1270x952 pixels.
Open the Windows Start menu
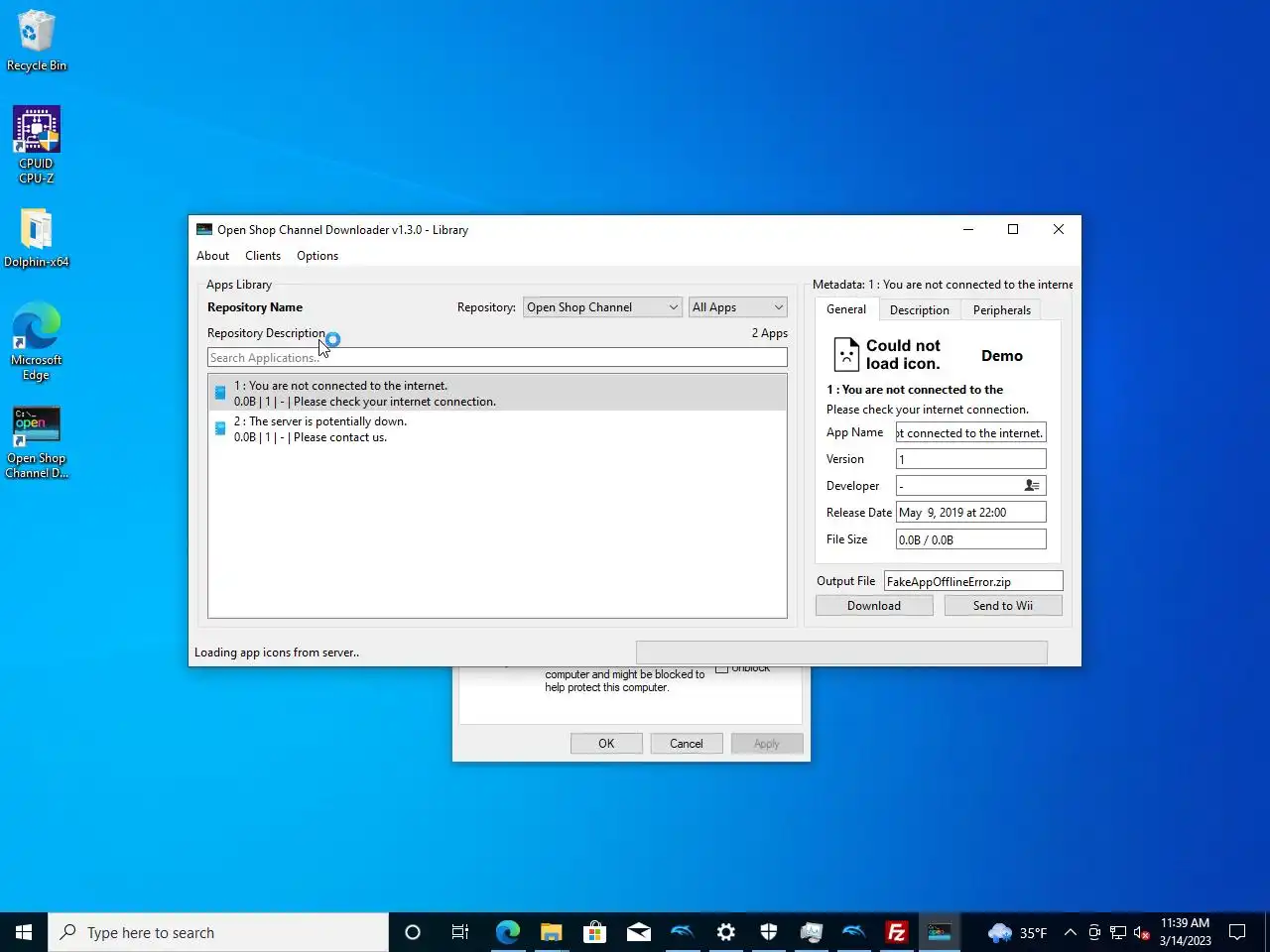coord(24,932)
